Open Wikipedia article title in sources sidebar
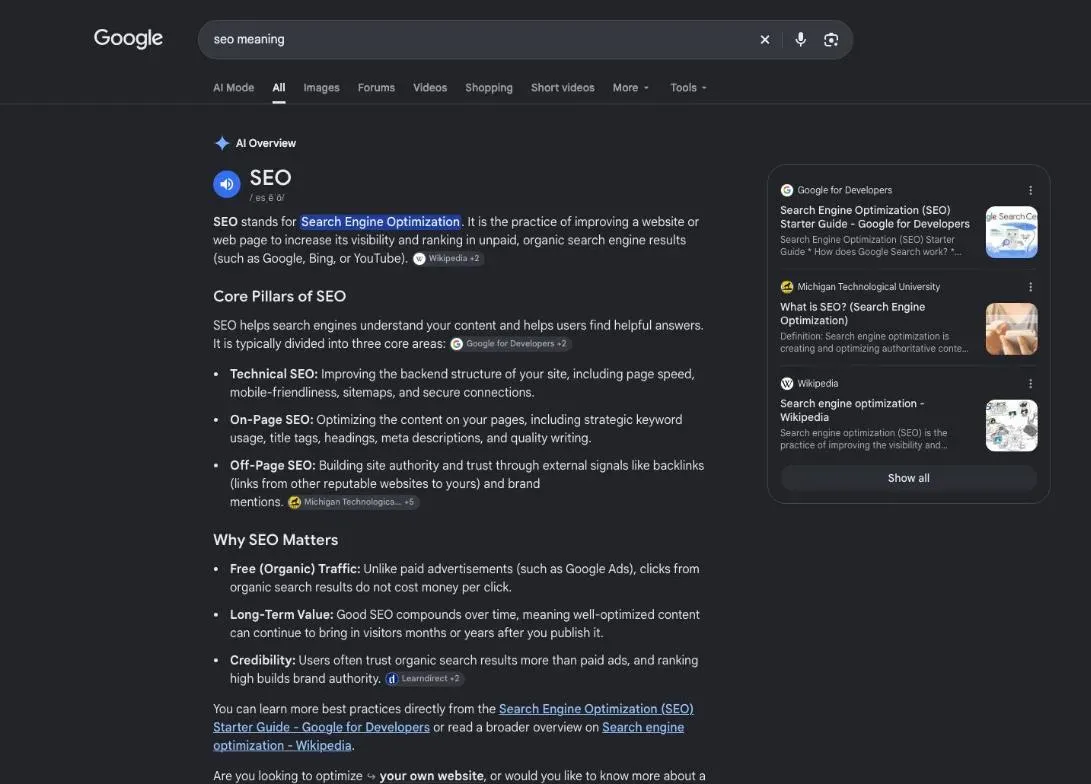1091x784 pixels. point(852,410)
